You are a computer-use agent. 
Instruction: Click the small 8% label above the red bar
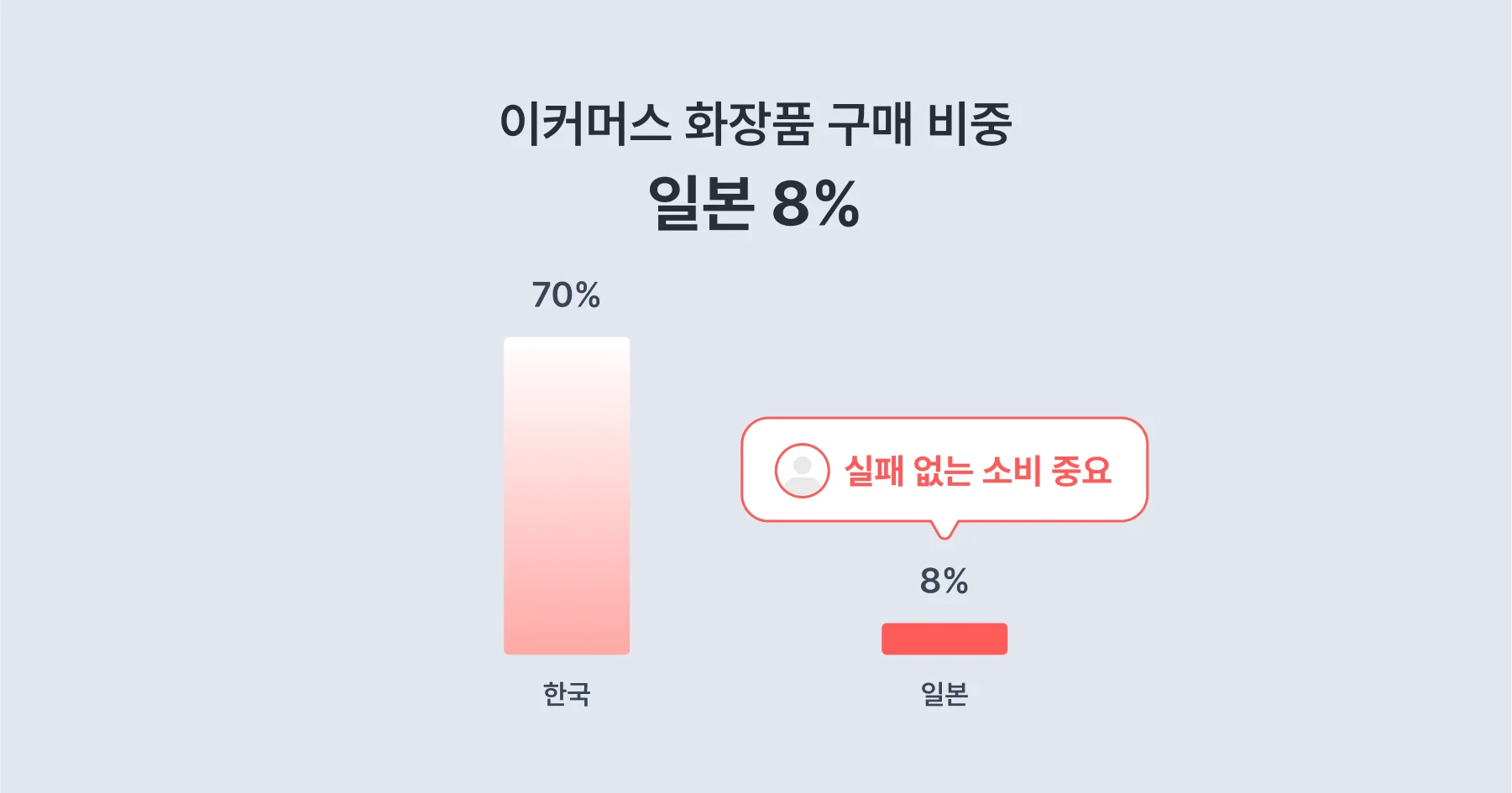point(944,581)
